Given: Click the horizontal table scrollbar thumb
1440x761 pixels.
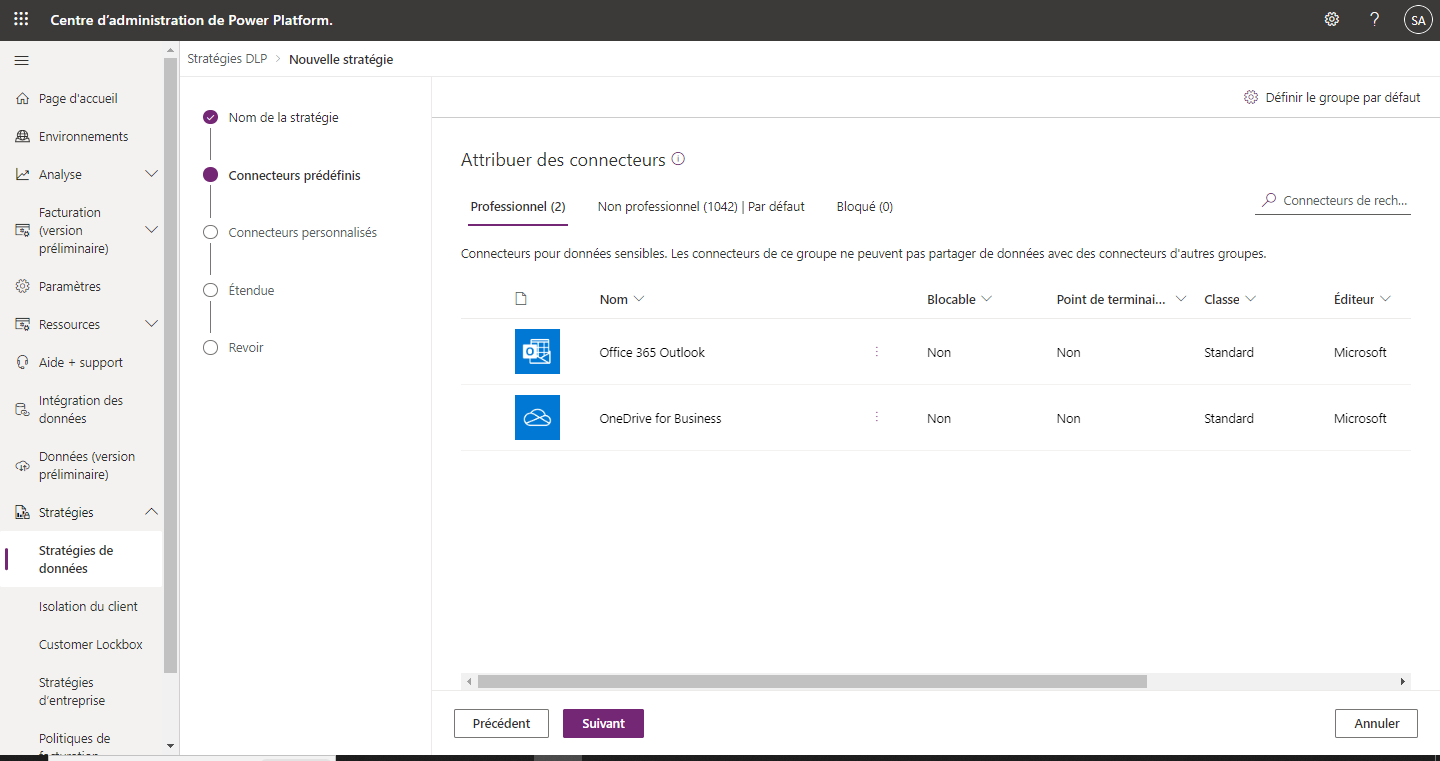Looking at the screenshot, I should pos(812,681).
